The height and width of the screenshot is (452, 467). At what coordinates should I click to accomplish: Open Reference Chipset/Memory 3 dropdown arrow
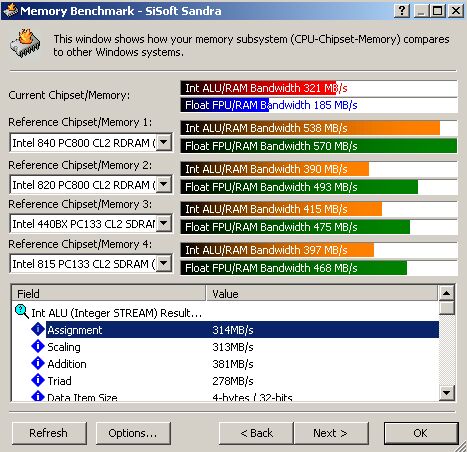click(x=164, y=224)
